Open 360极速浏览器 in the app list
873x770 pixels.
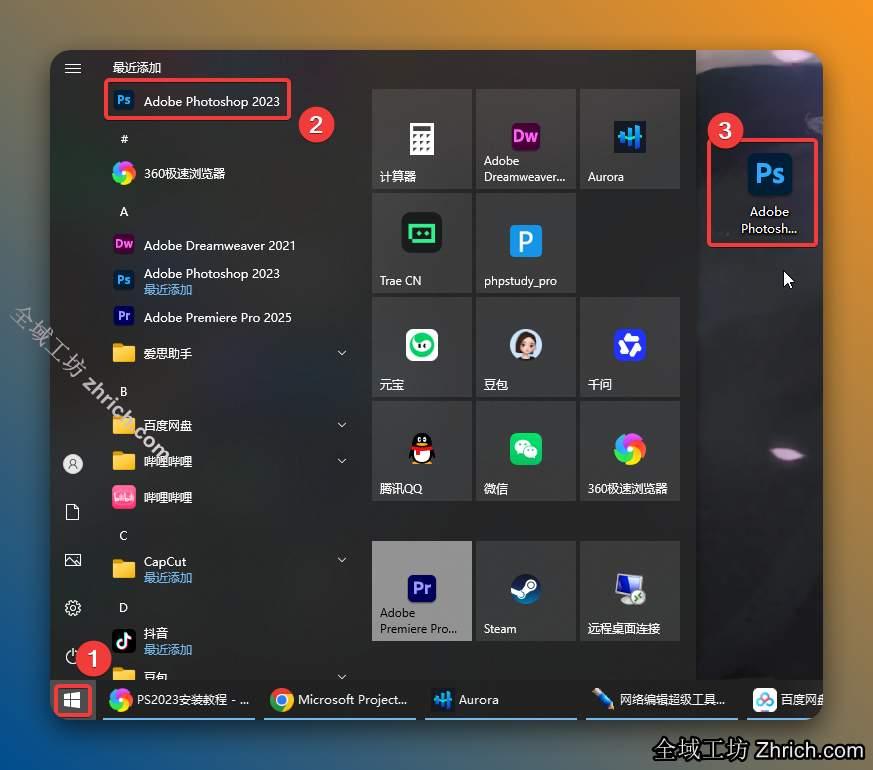click(231, 173)
